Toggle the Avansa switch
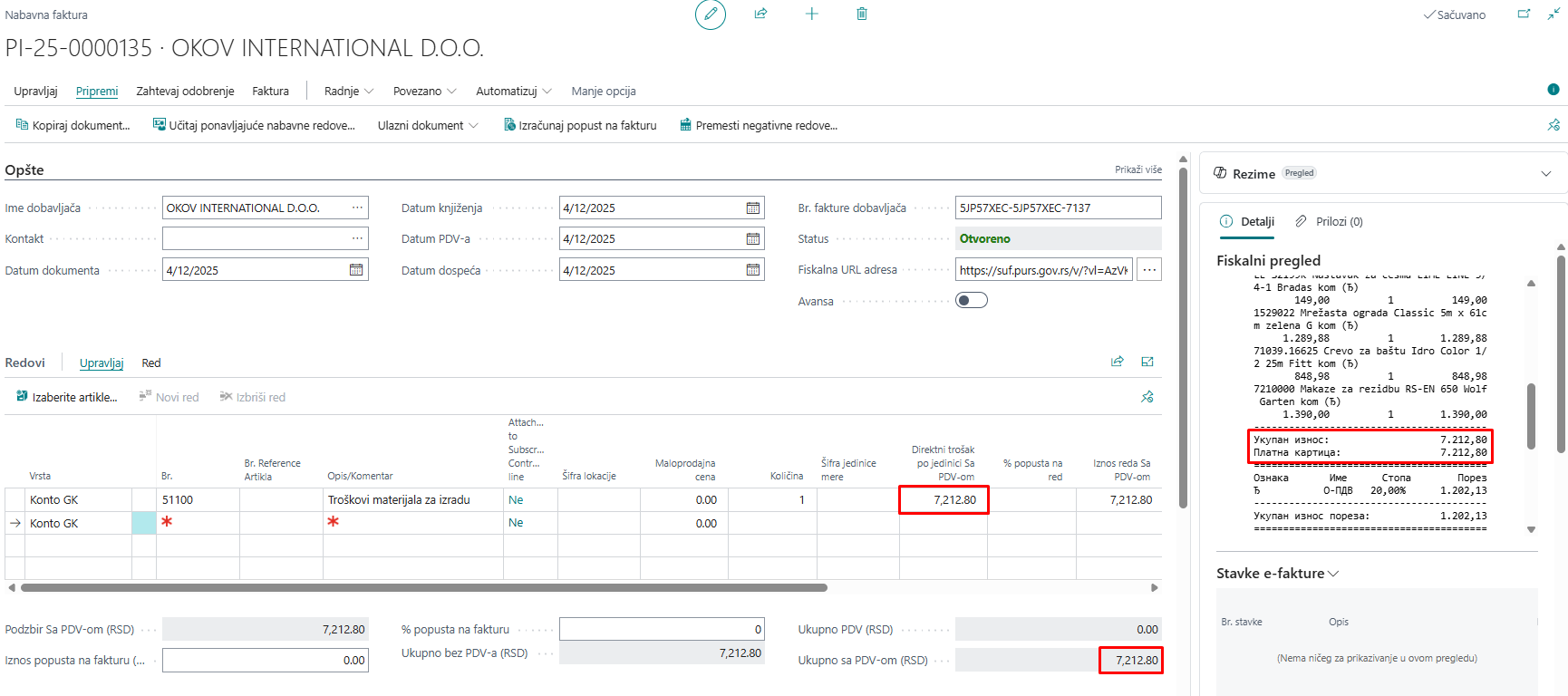 point(971,301)
